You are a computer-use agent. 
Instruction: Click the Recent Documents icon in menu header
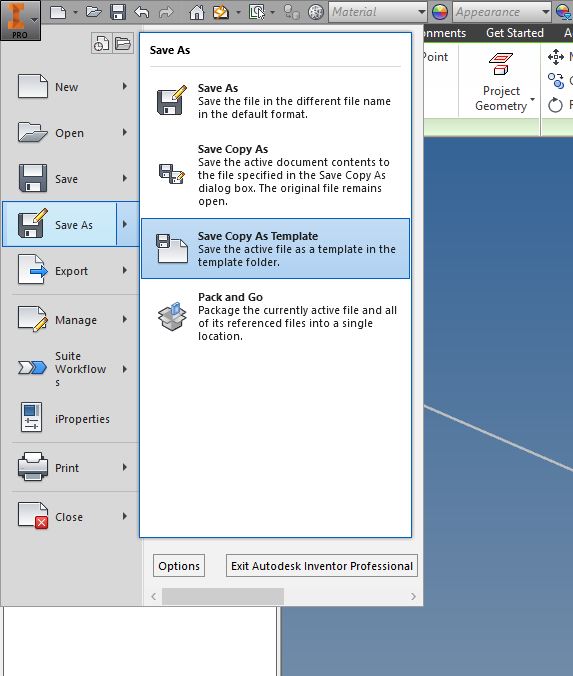point(101,44)
